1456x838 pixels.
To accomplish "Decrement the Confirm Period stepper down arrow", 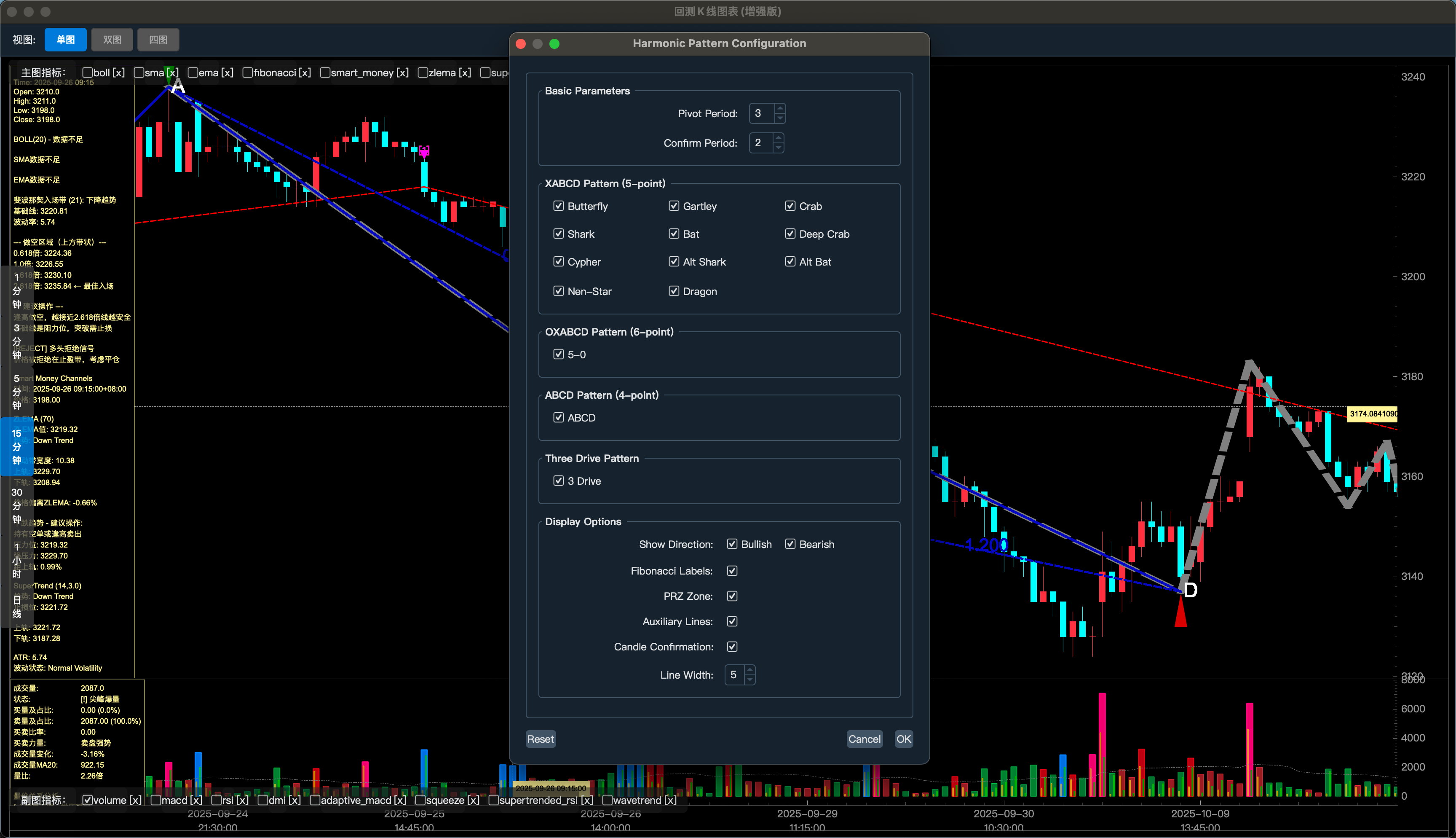I will coord(778,148).
